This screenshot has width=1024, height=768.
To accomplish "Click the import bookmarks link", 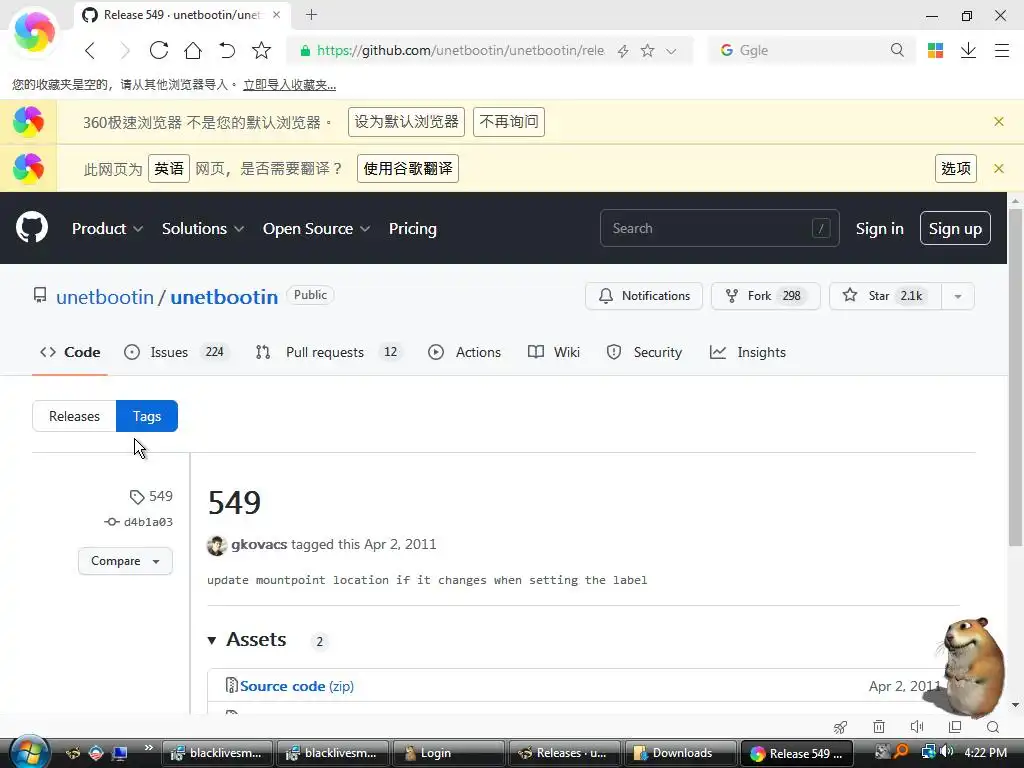I will pyautogui.click(x=289, y=85).
